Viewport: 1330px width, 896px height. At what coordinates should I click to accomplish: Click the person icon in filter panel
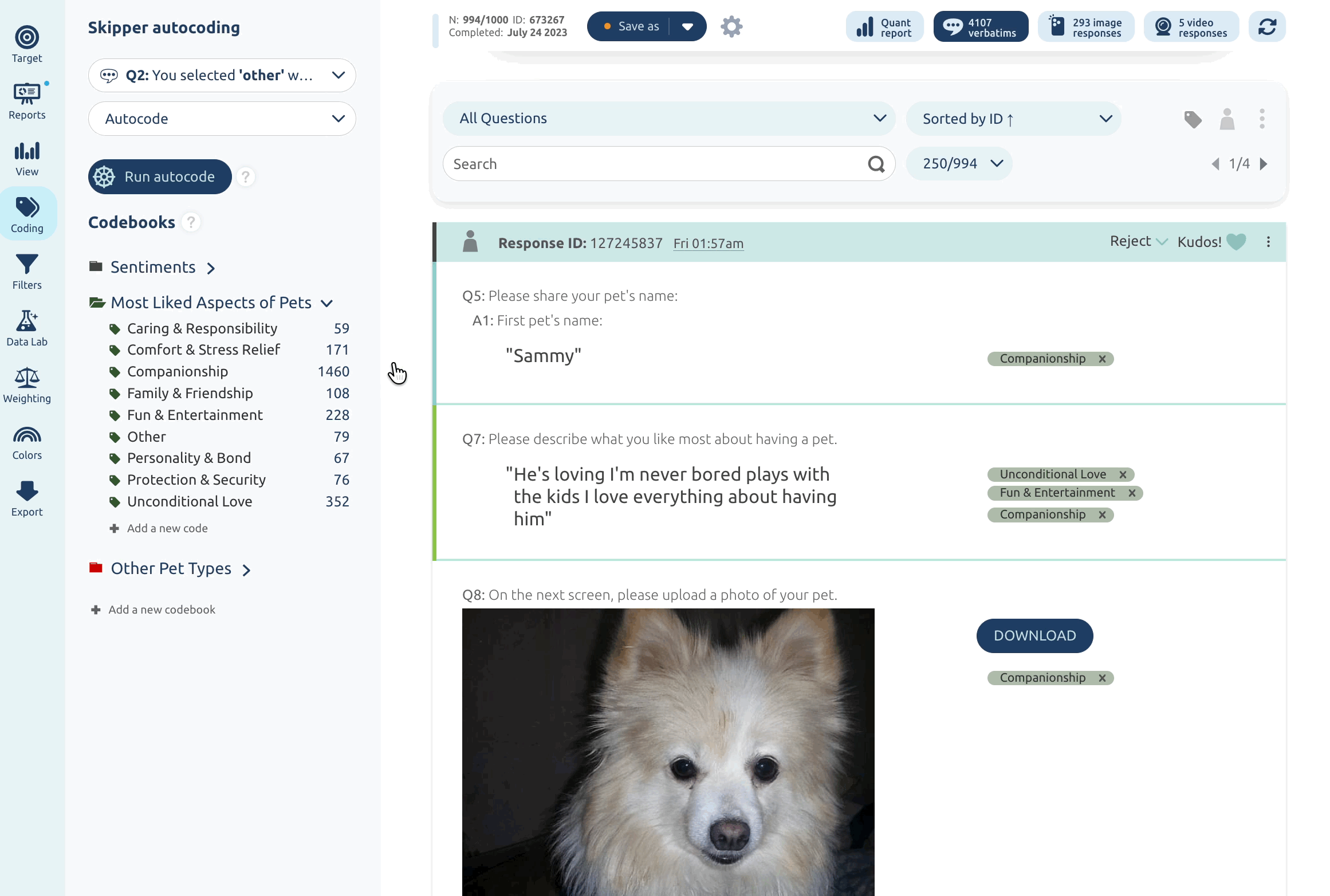[1227, 119]
